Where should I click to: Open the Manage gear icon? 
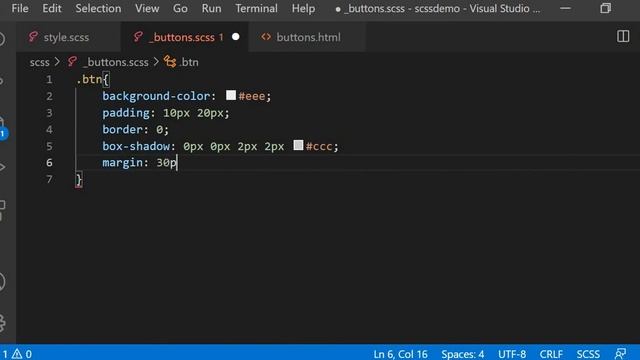[2, 322]
